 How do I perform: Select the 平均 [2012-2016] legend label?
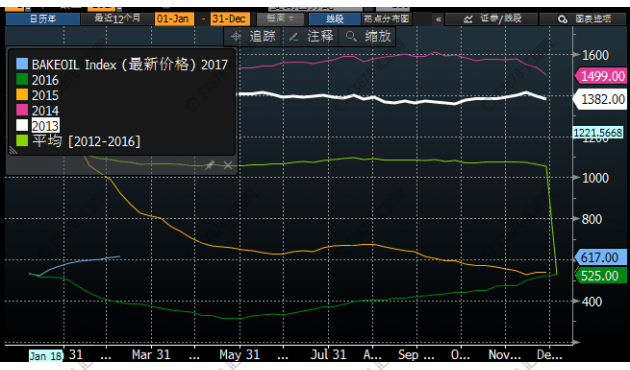tap(86, 141)
